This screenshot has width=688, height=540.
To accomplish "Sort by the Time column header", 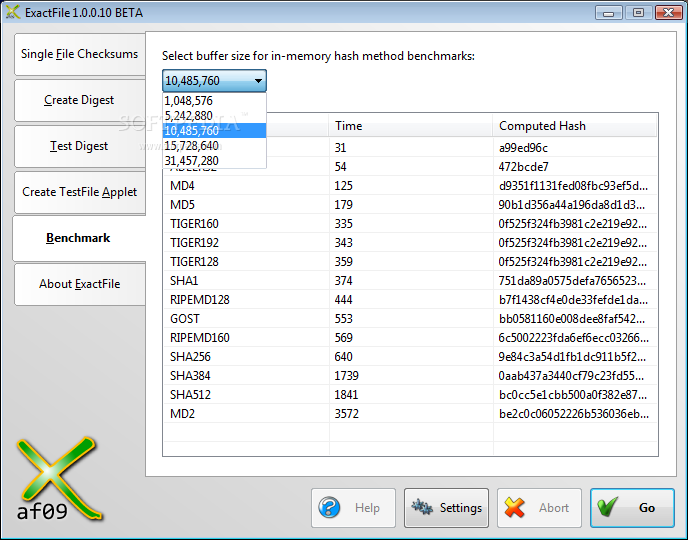I will tap(410, 126).
